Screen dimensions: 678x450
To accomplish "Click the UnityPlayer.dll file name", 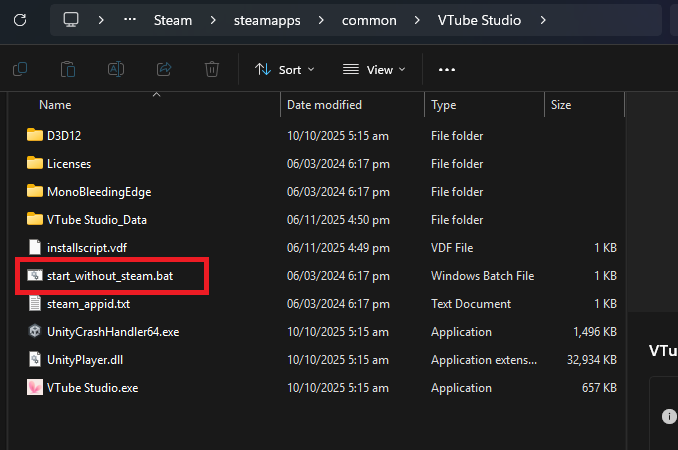I will (x=85, y=360).
